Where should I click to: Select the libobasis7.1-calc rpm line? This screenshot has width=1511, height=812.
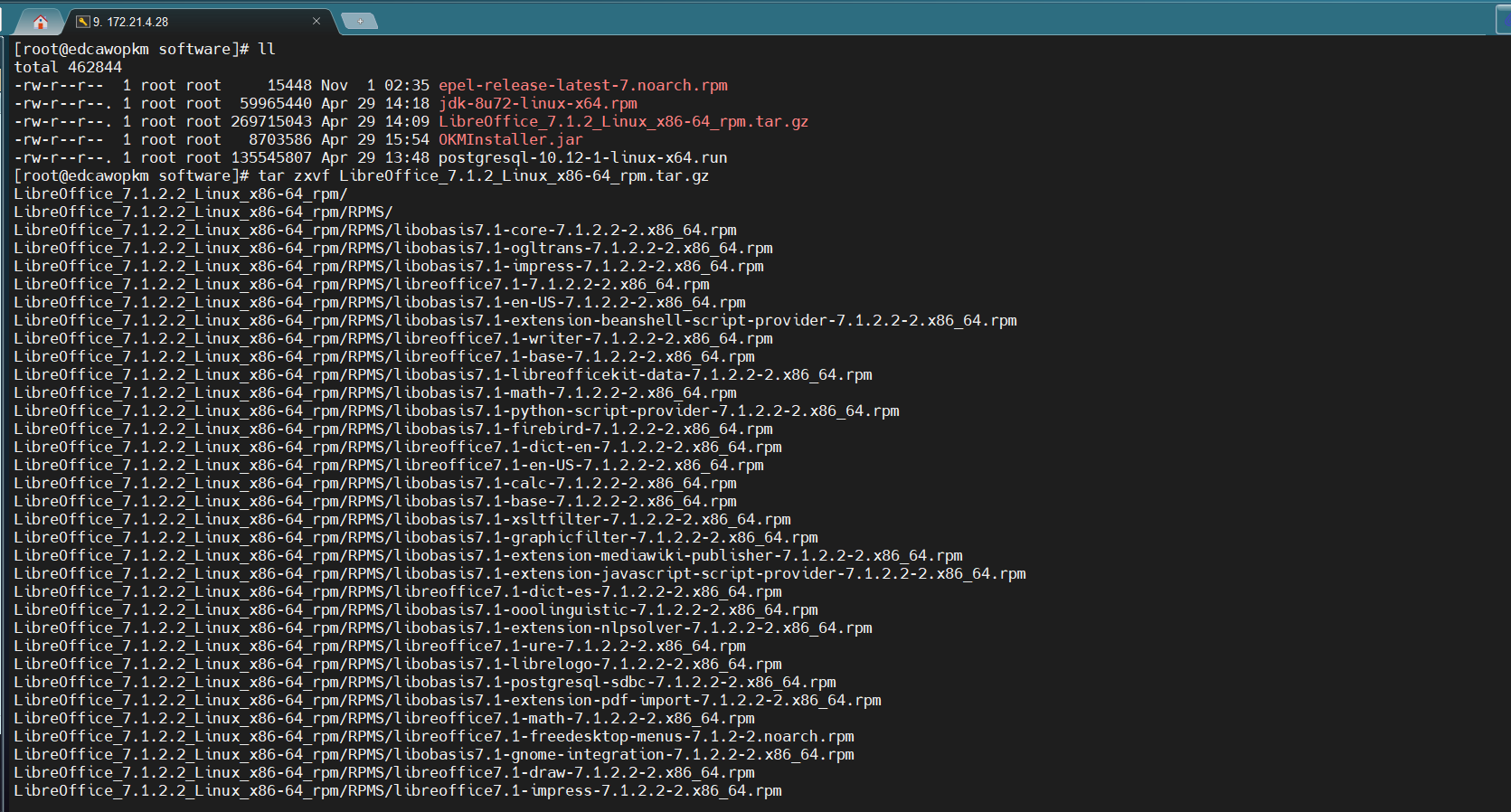click(x=375, y=483)
